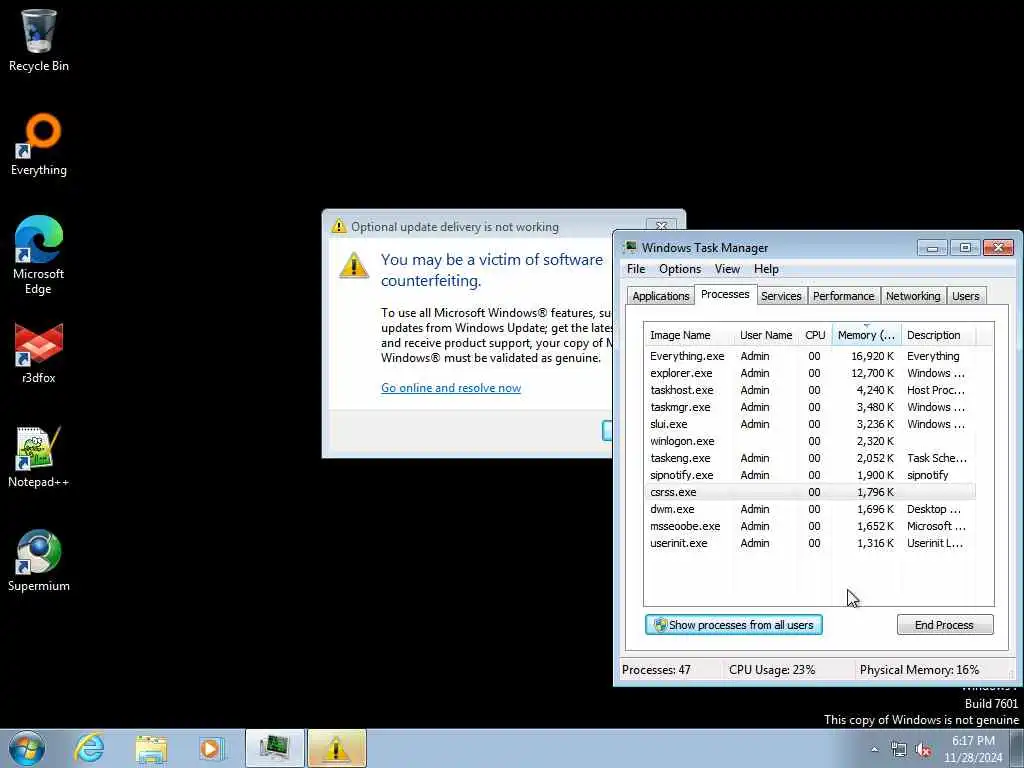Switch to the Processes tab
This screenshot has height=768, width=1024.
(725, 294)
